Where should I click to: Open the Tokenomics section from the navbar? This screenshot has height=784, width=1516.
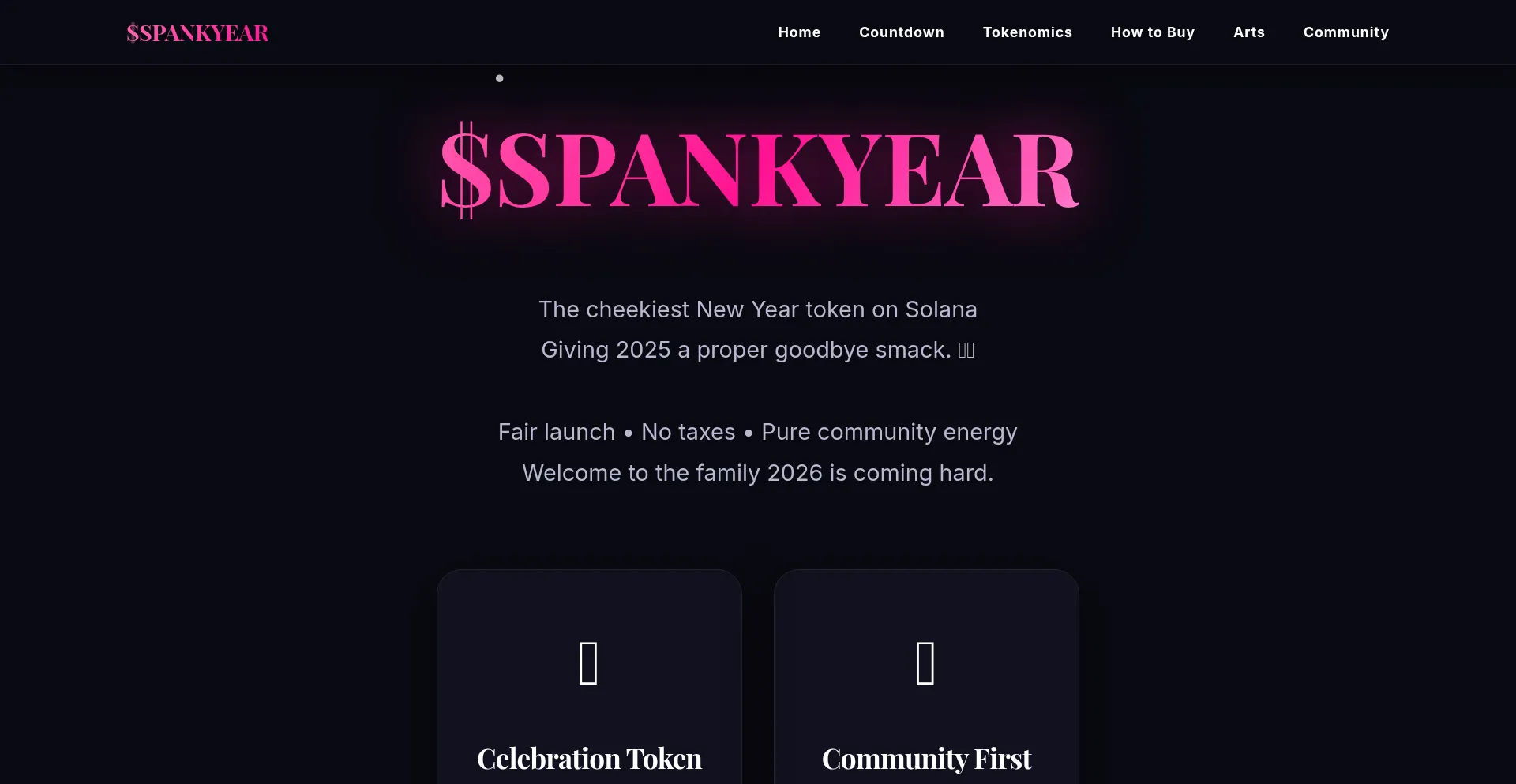coord(1027,32)
